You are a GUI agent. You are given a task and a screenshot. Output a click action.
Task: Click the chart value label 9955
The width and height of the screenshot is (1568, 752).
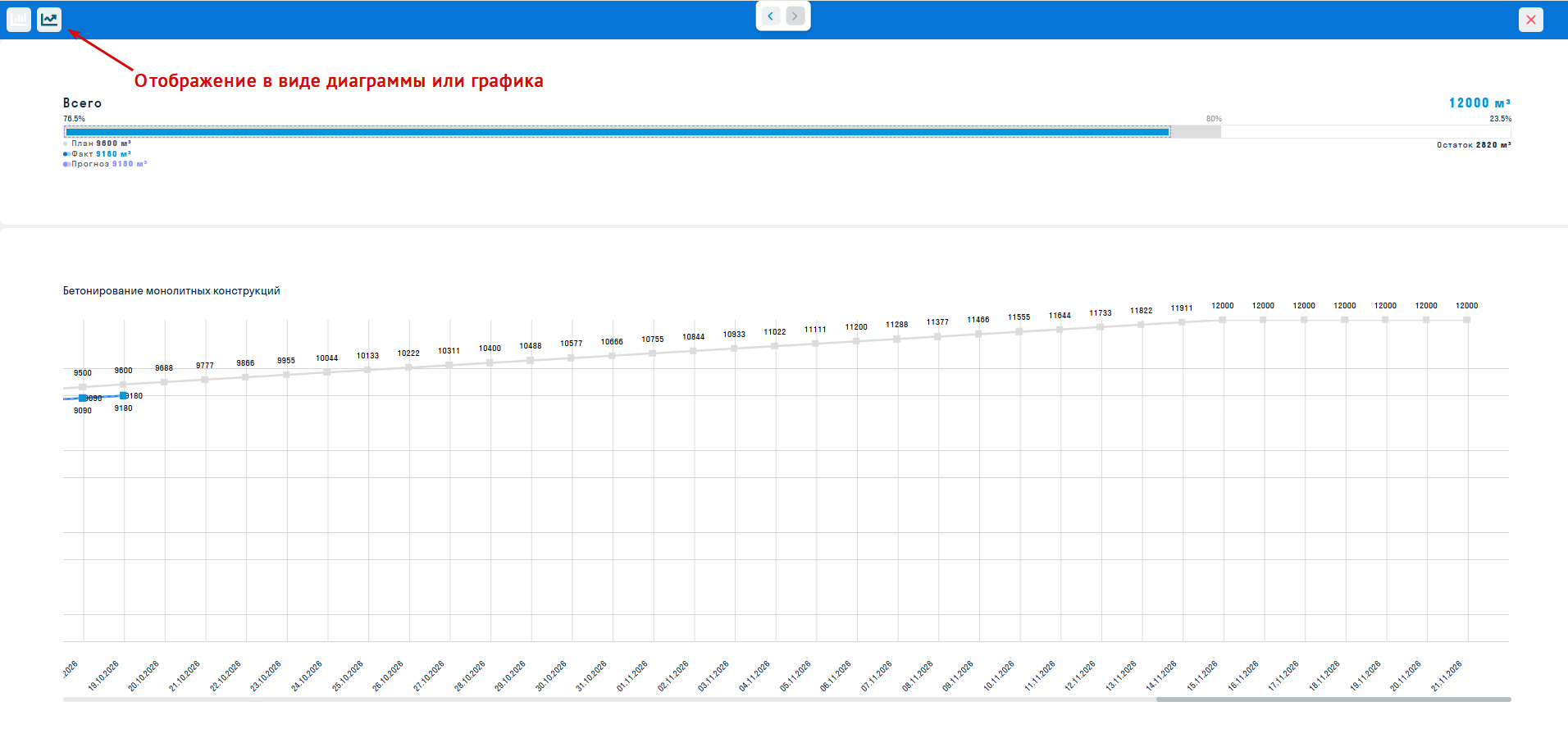[286, 361]
